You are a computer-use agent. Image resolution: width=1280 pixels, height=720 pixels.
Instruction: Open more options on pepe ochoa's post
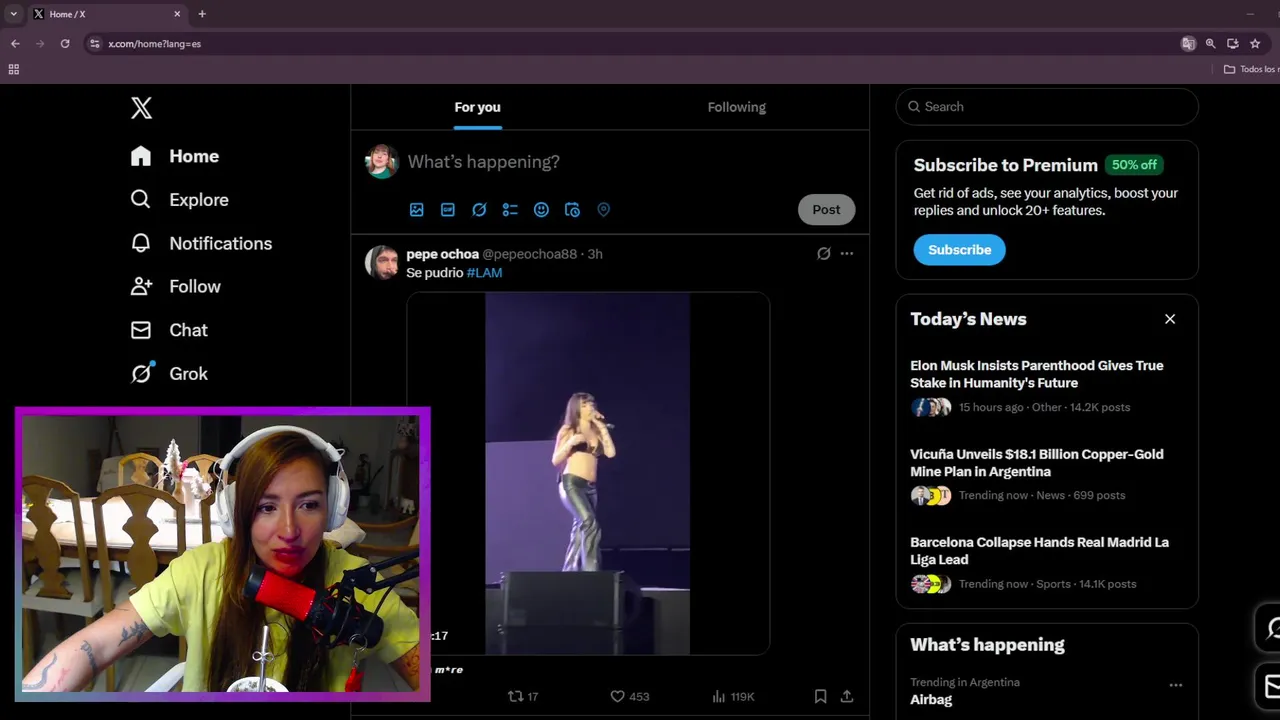tap(847, 254)
